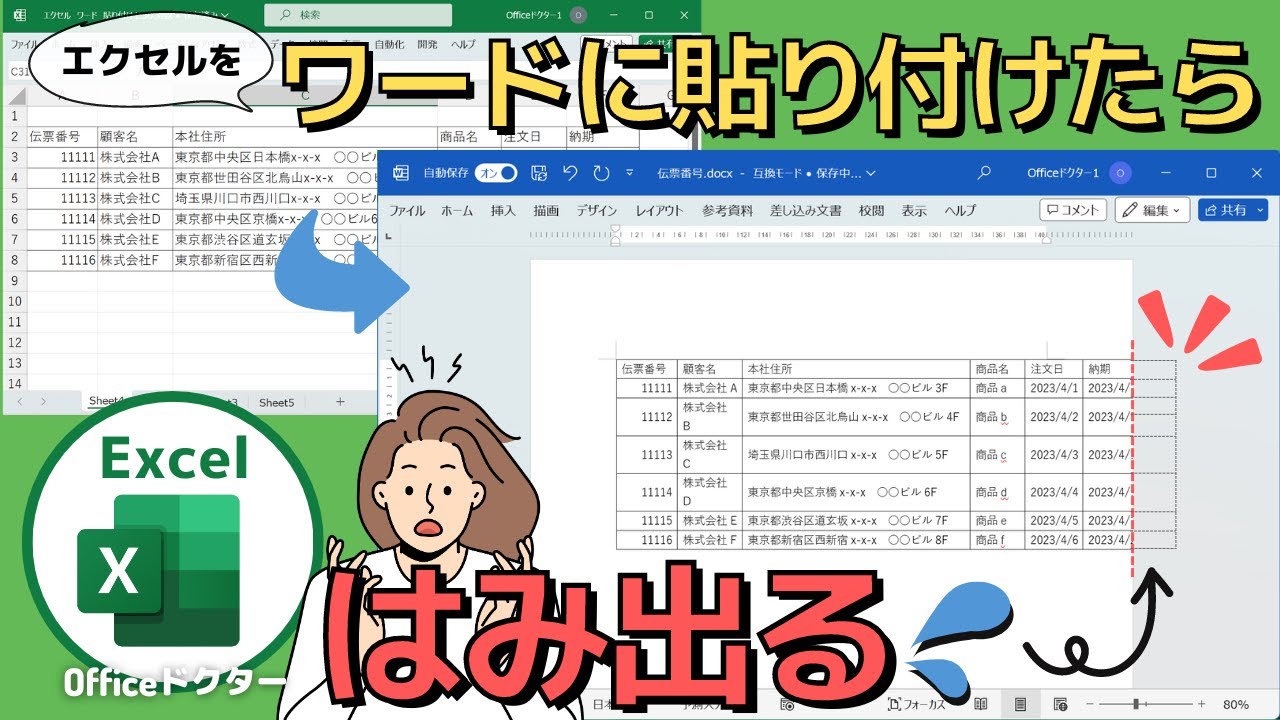Switch to the レイアウト tab in Word
Viewport: 1280px width, 720px height.
(659, 211)
